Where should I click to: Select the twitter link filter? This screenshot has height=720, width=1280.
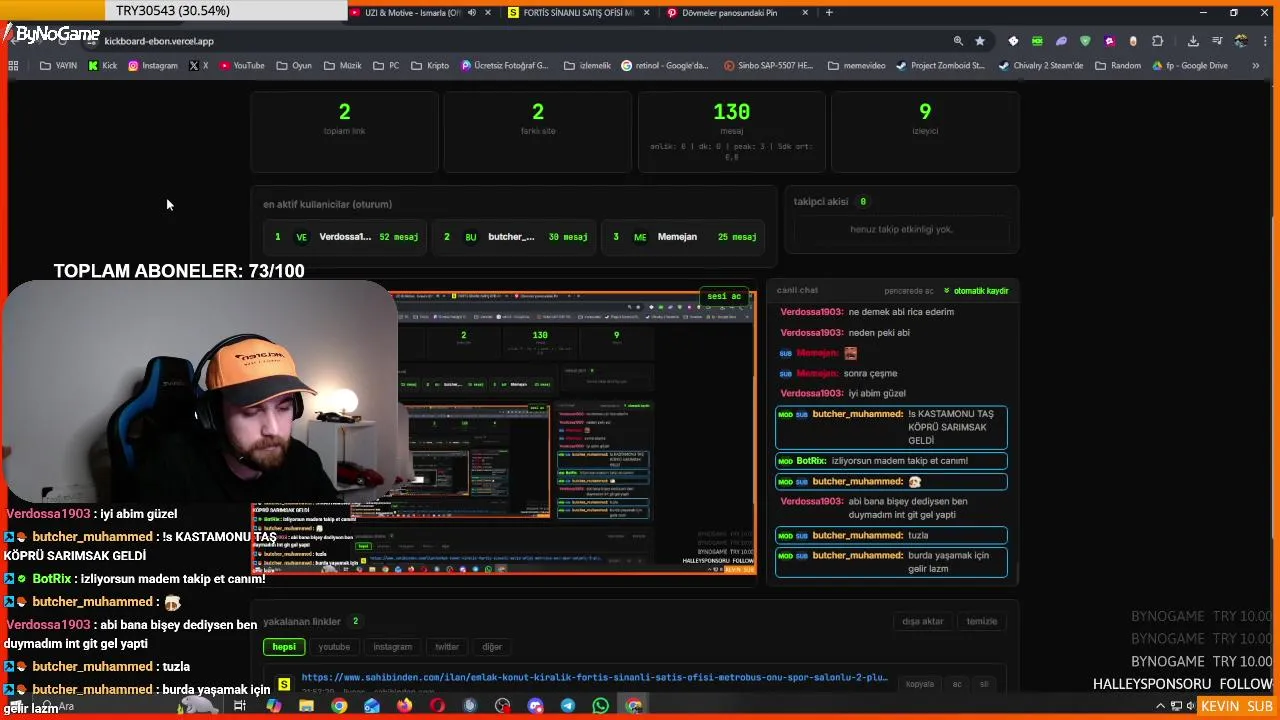(447, 647)
